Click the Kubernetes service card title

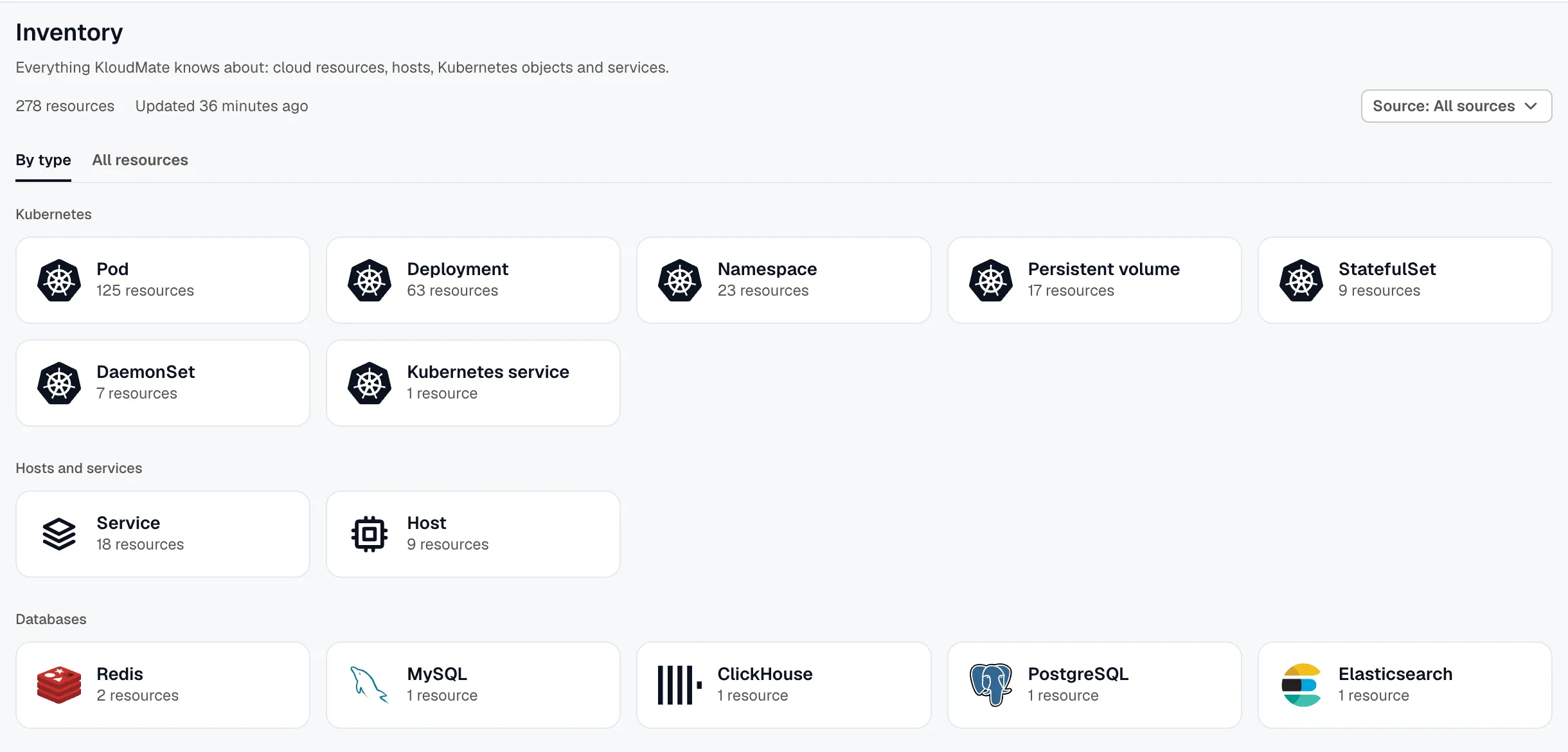tap(488, 372)
